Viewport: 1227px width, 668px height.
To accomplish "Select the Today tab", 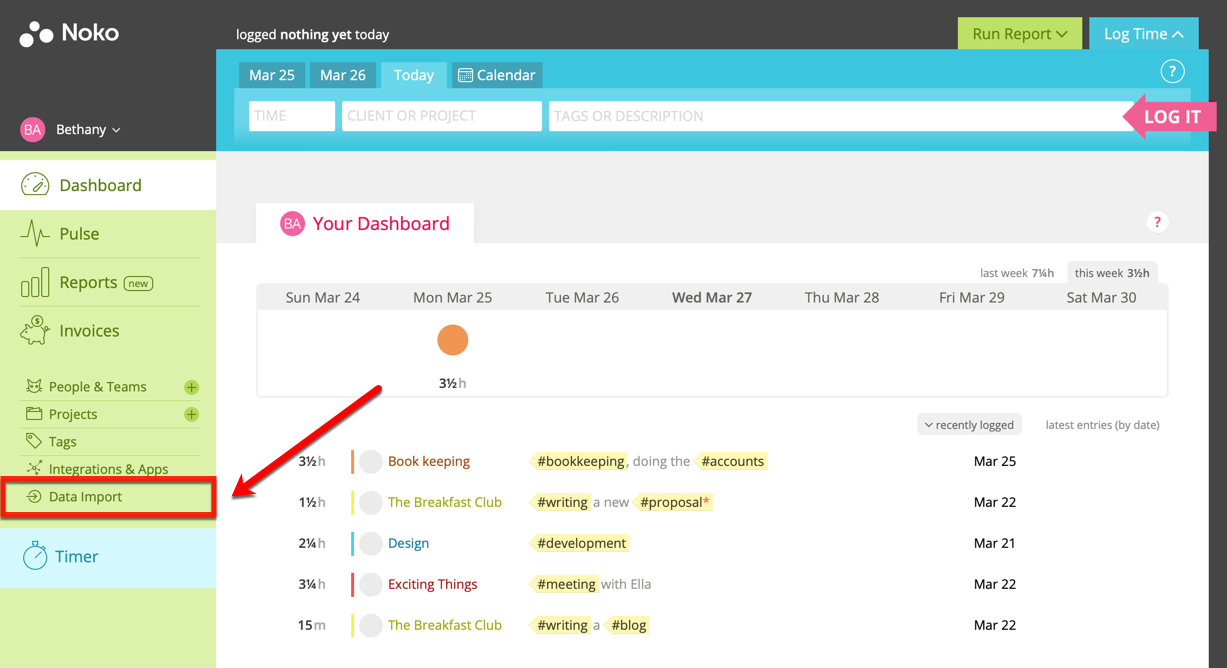I will (414, 75).
